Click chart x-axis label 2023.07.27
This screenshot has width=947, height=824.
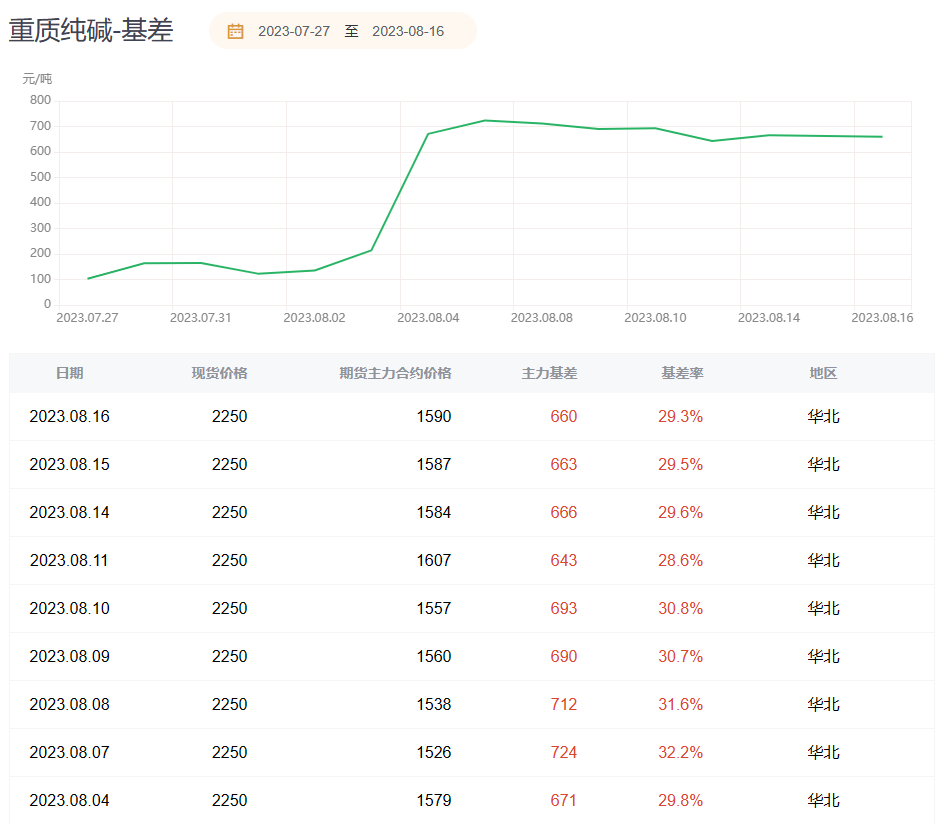88,318
